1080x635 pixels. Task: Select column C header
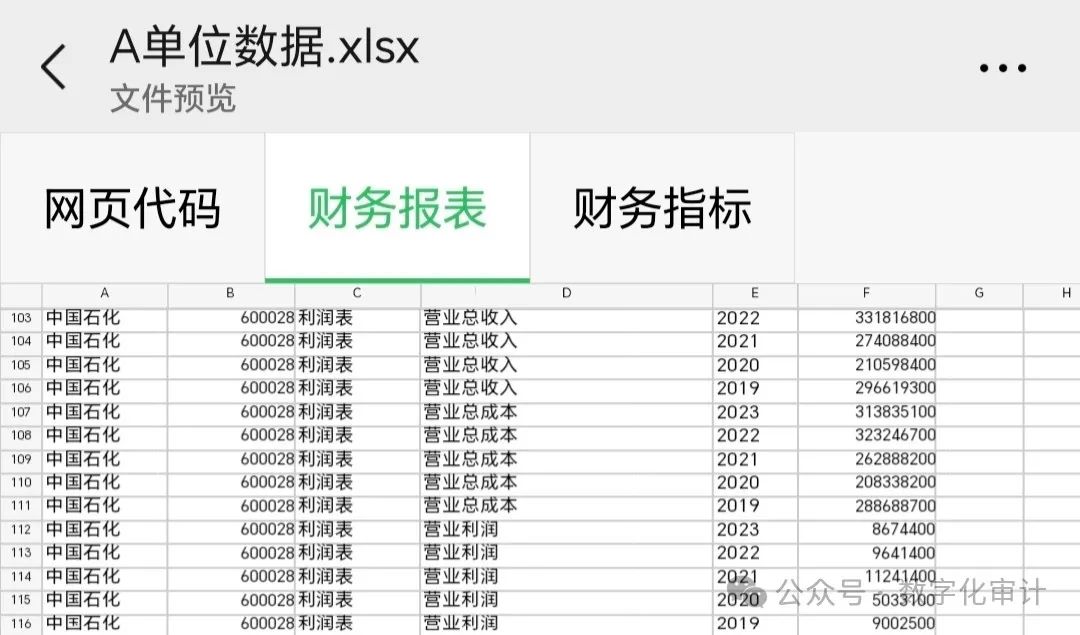click(357, 293)
